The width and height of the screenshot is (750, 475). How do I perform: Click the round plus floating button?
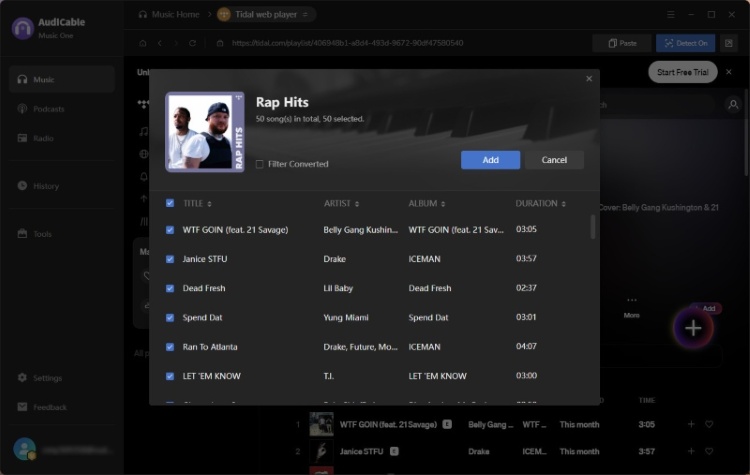pos(693,328)
